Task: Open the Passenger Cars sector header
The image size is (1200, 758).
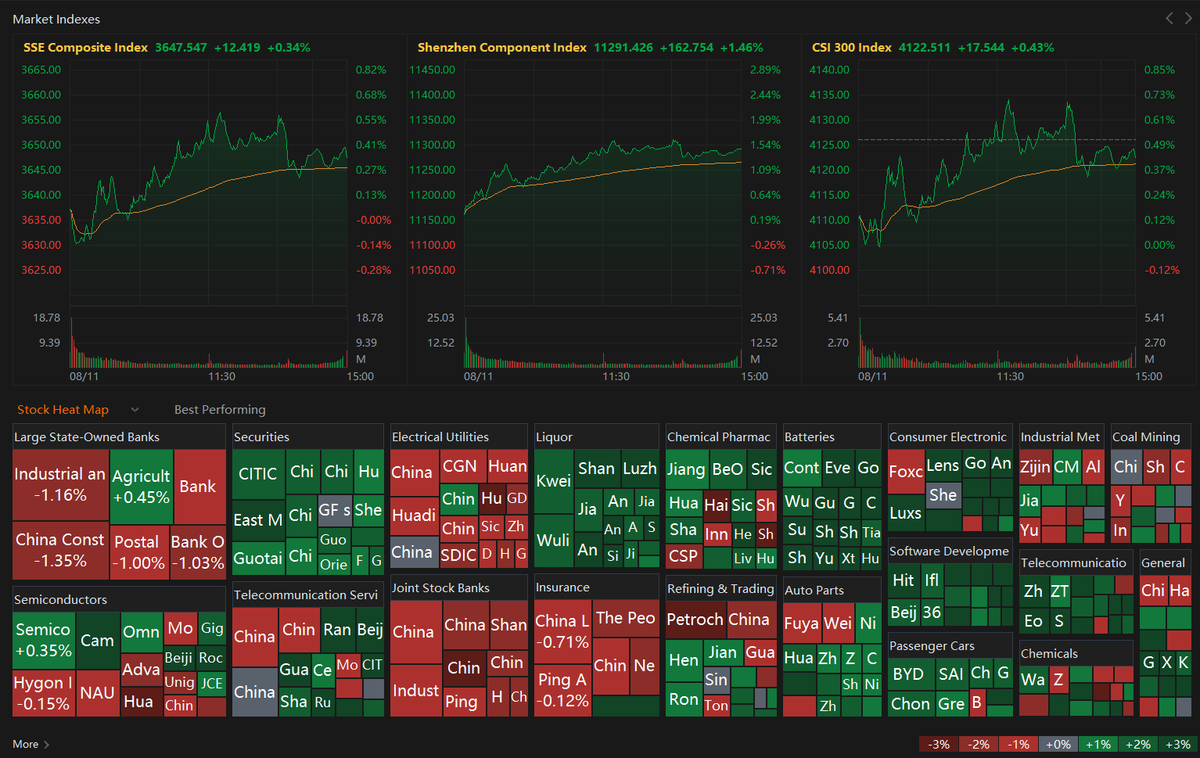Action: pos(950,646)
